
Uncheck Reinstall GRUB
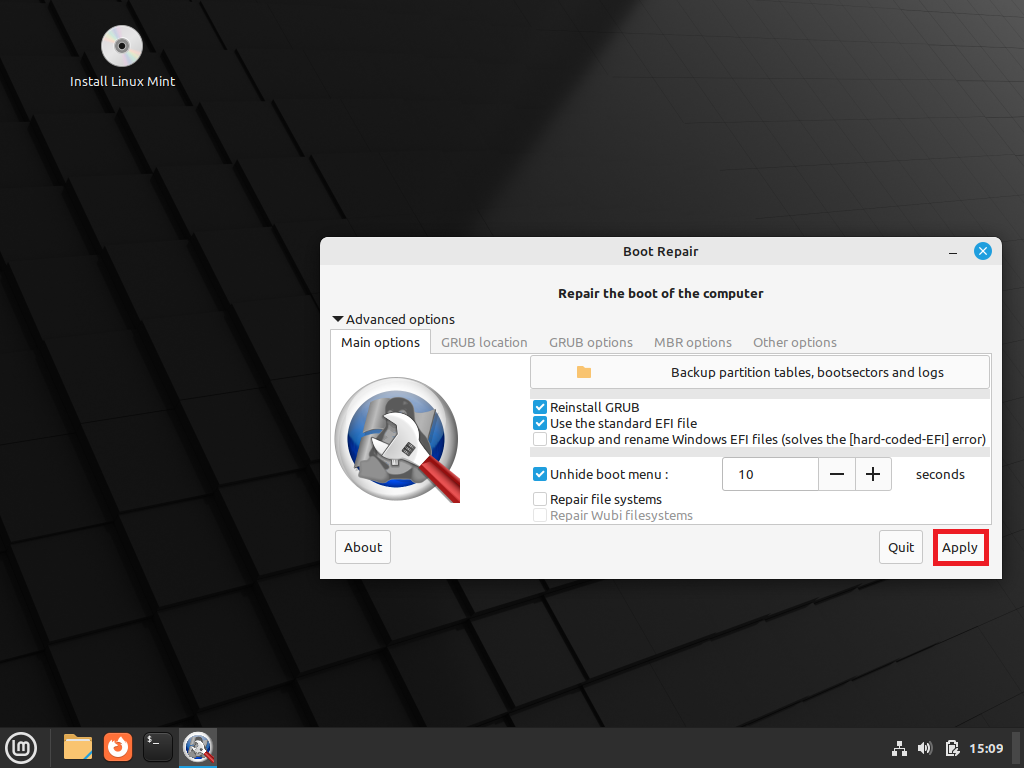tap(540, 408)
